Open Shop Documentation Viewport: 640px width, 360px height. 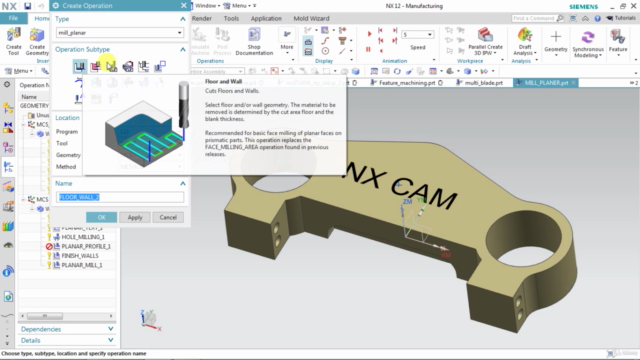coord(254,41)
